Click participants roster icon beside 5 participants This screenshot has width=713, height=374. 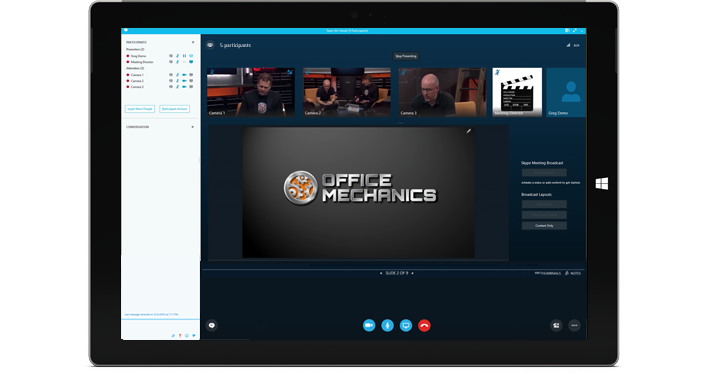coord(210,45)
